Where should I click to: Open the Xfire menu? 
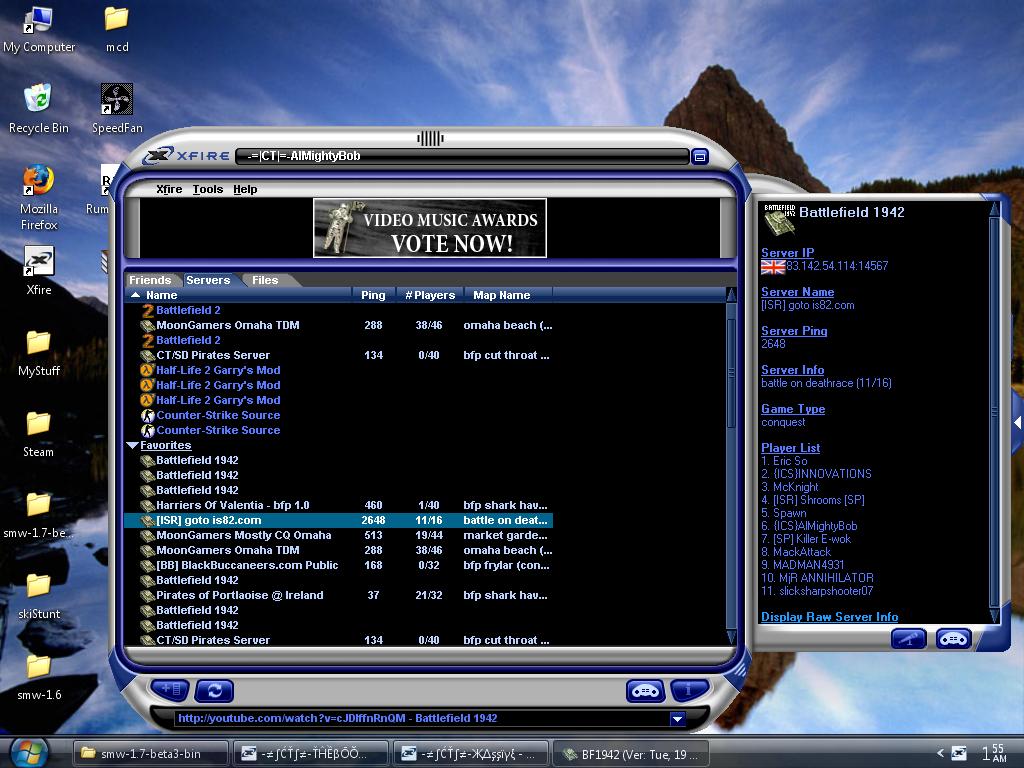(x=169, y=189)
